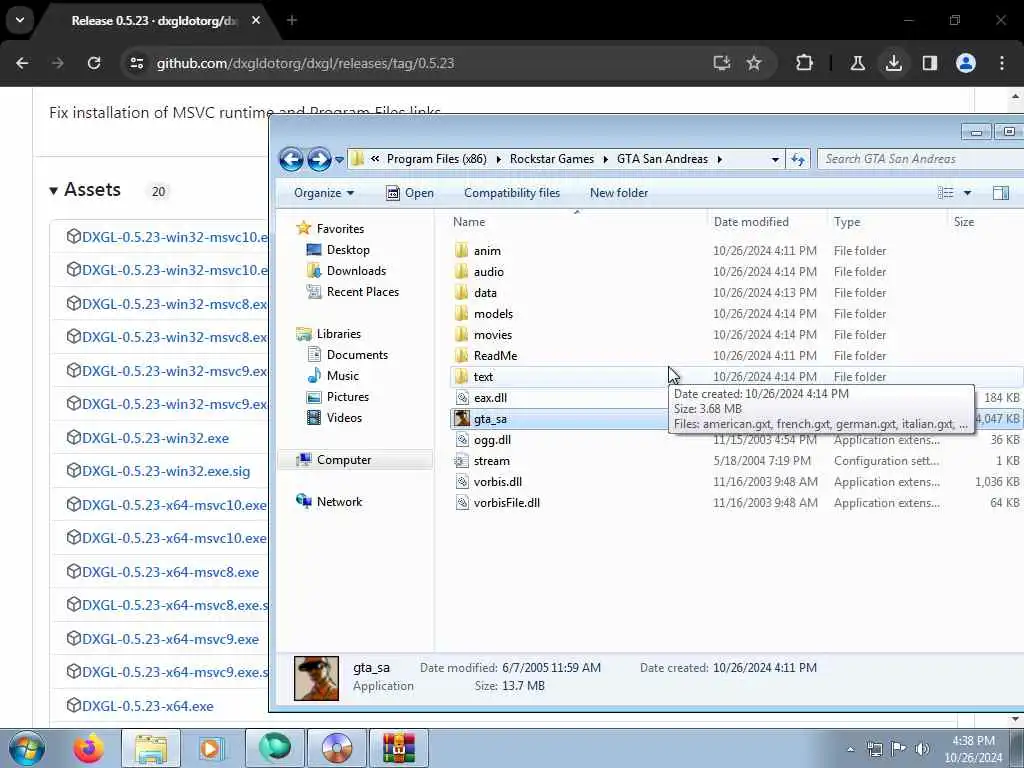Screen dimensions: 1024x768
Task: Bookmark this page with the star icon
Action: (x=754, y=63)
